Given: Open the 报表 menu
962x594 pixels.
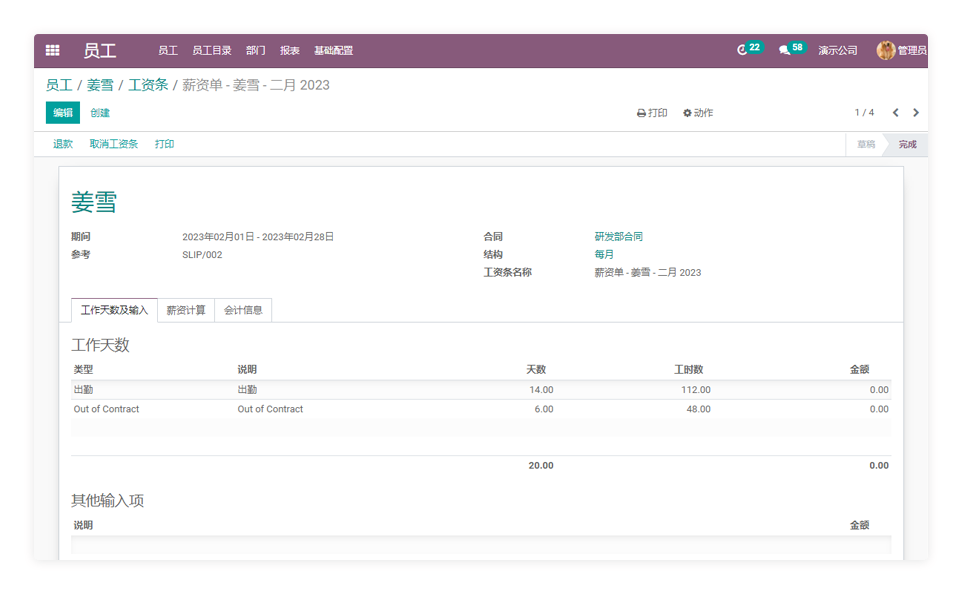Looking at the screenshot, I should point(290,50).
